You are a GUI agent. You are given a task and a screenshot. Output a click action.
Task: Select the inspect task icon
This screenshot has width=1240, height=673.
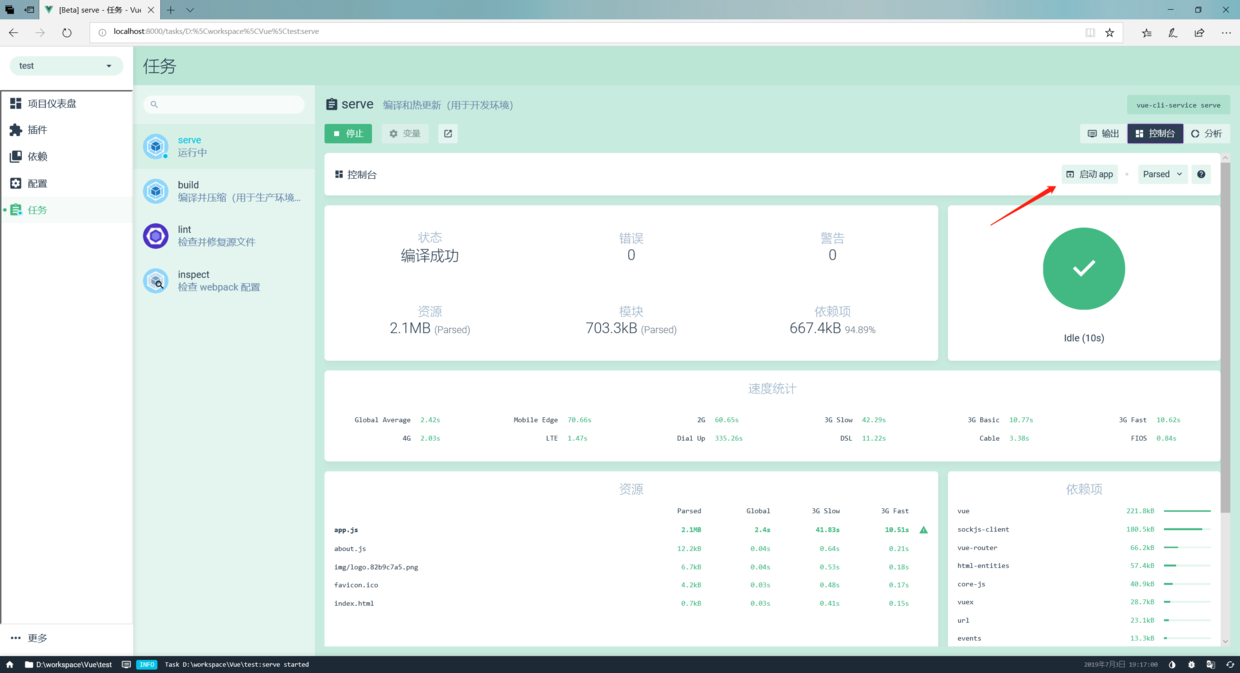[x=155, y=280]
